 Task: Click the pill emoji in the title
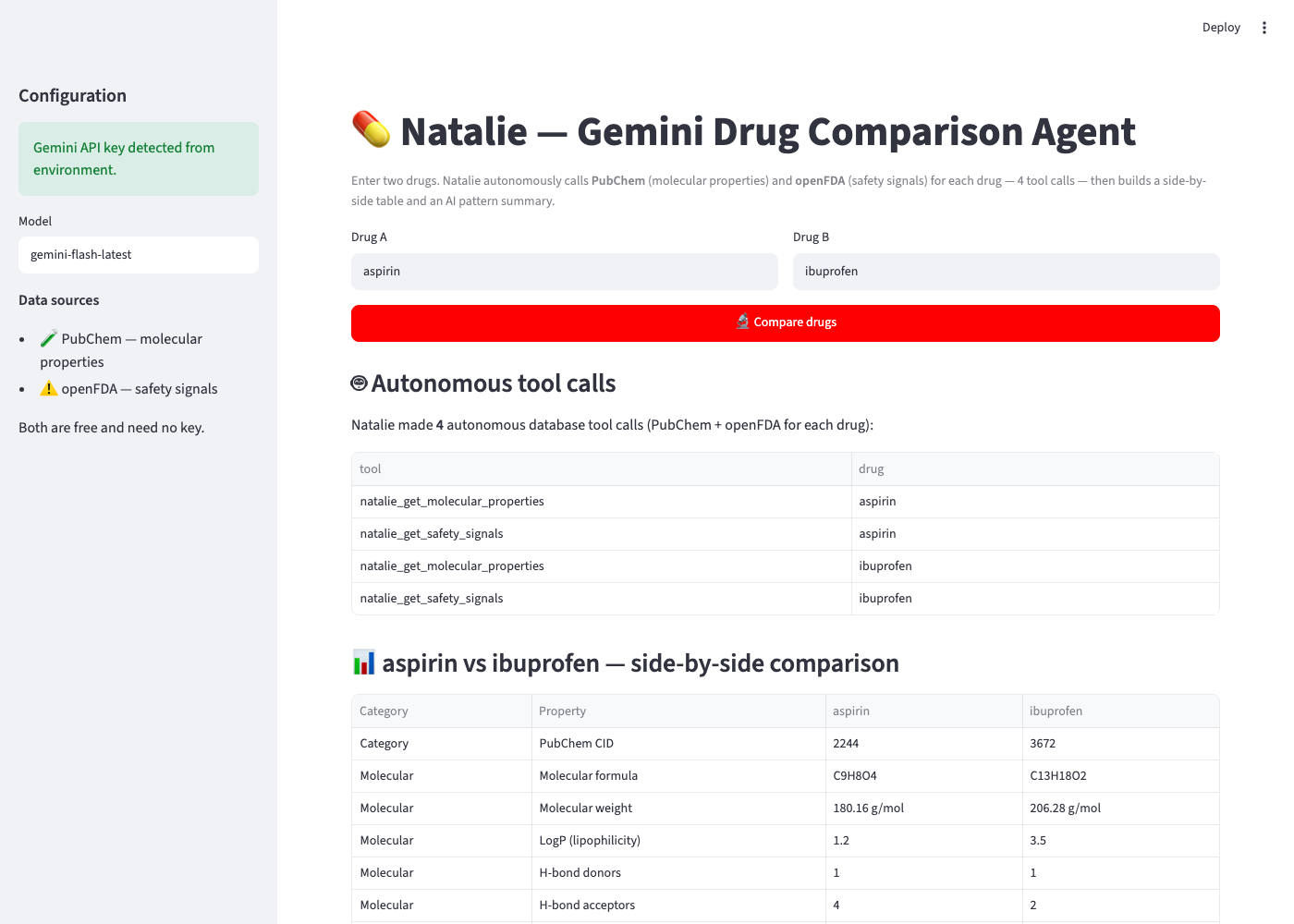(371, 129)
